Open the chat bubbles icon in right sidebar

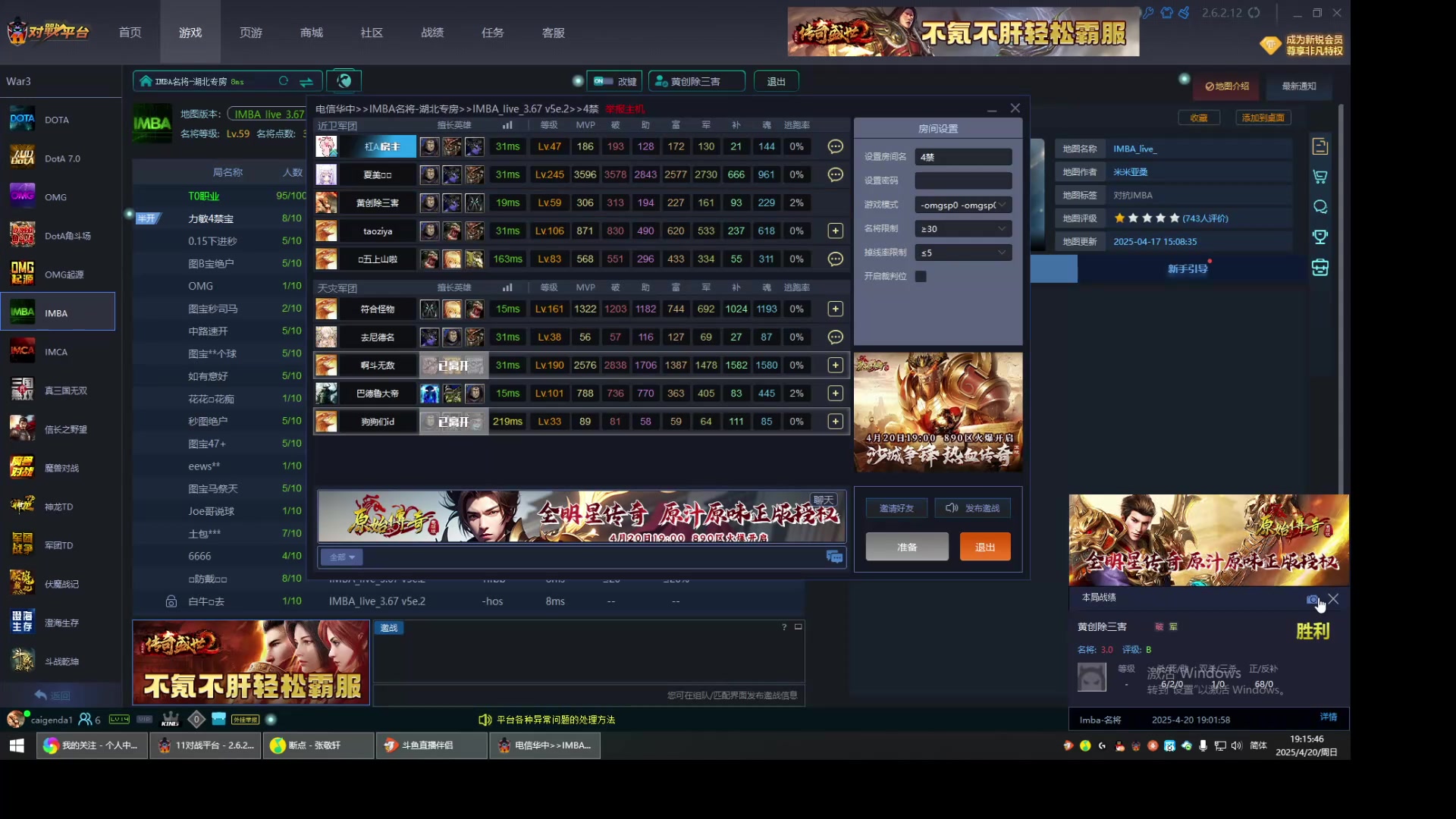(x=1320, y=207)
